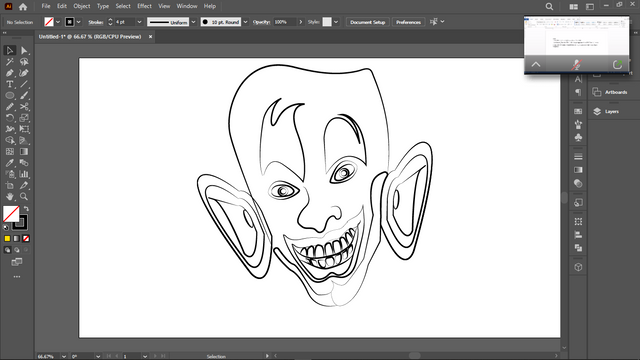Open the fill color dropdown in control bar
Screen dimensions: 640x360
pyautogui.click(x=58, y=22)
